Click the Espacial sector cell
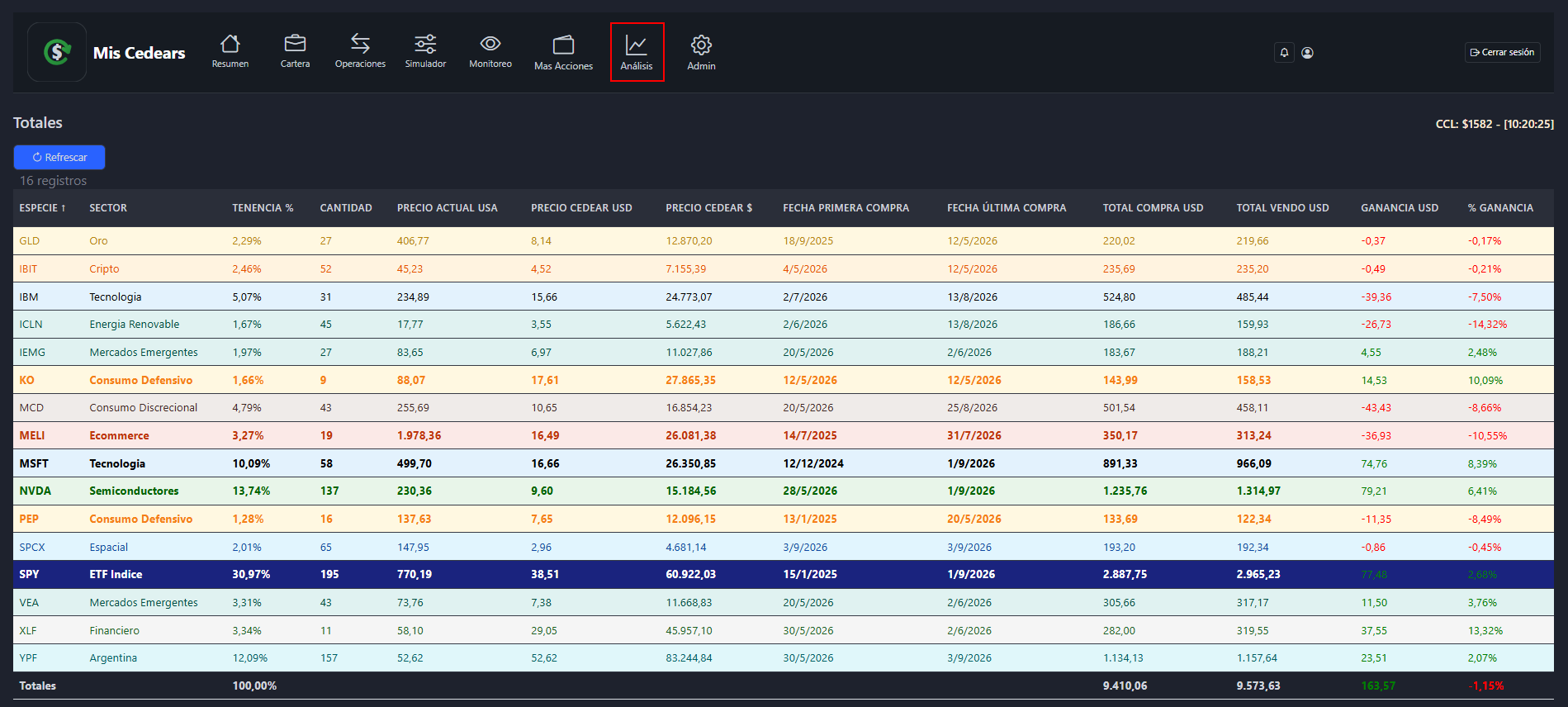The width and height of the screenshot is (1568, 707). click(109, 548)
